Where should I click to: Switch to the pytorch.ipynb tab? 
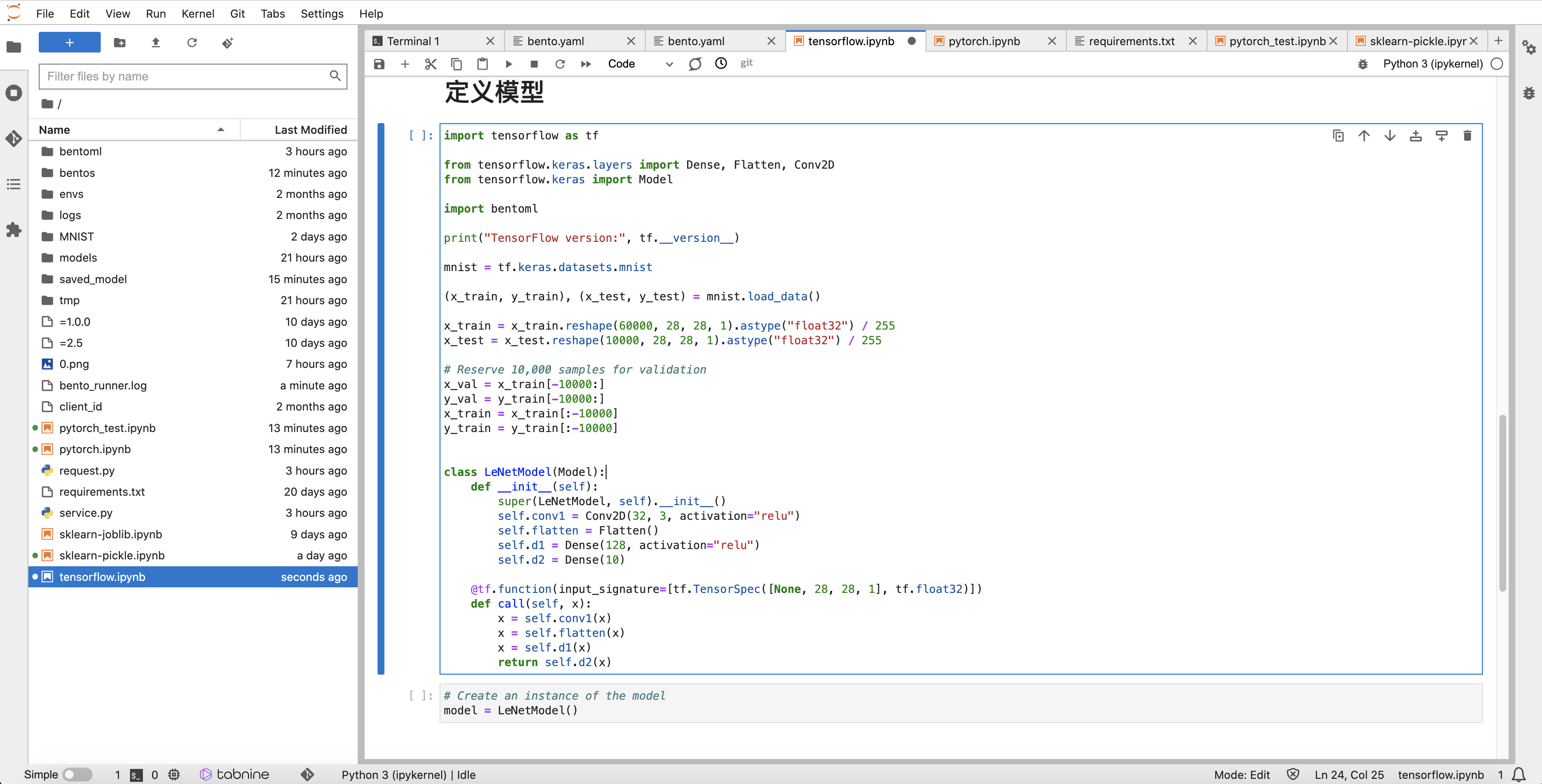click(x=984, y=41)
